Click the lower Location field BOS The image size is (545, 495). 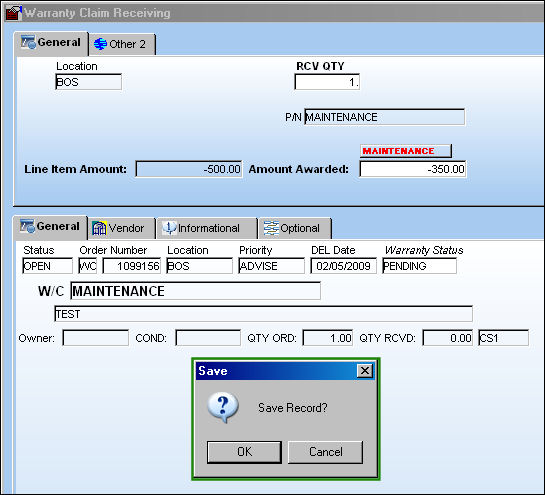click(200, 266)
